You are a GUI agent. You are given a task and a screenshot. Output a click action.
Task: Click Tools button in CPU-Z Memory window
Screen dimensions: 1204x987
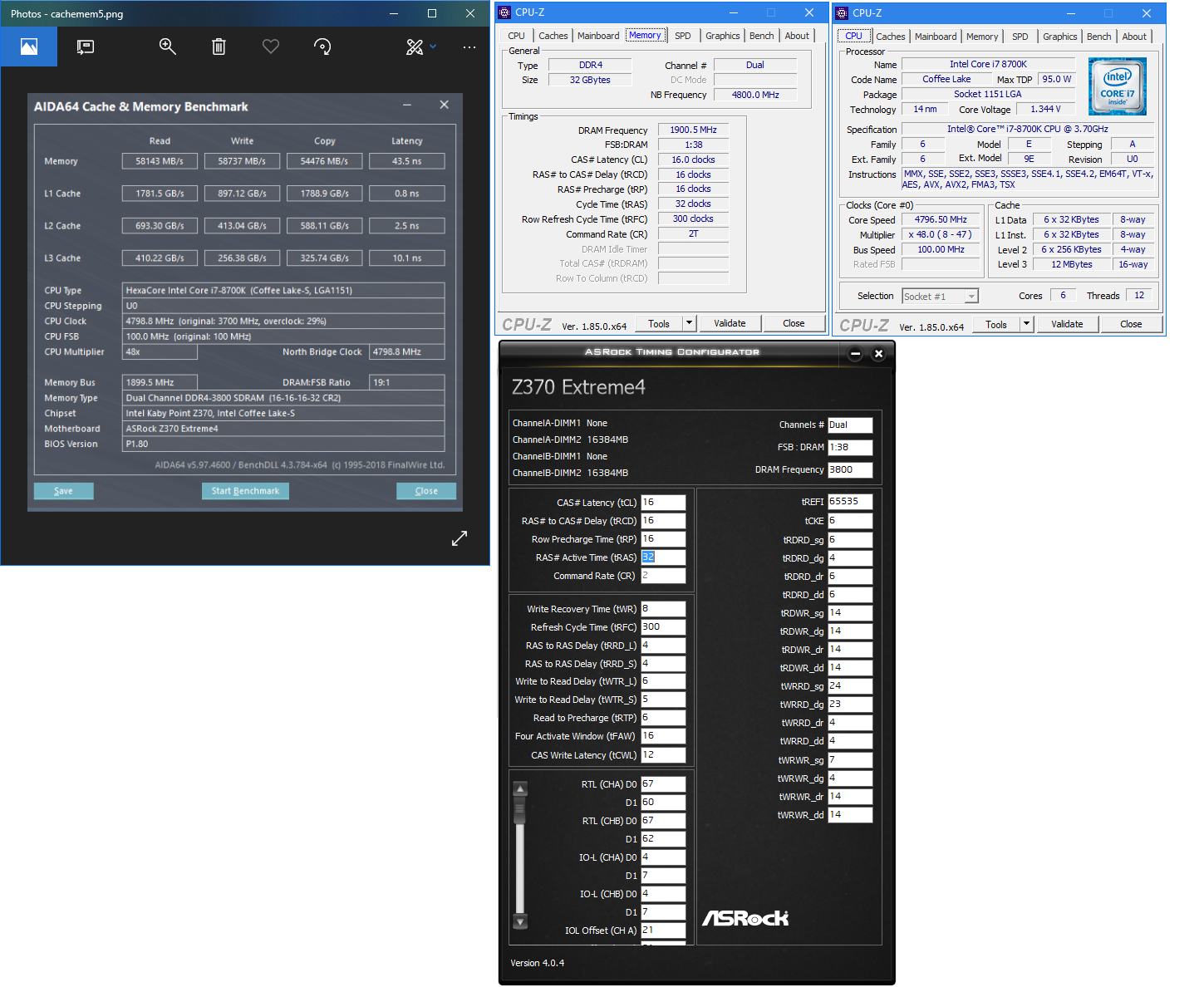pyautogui.click(x=659, y=323)
